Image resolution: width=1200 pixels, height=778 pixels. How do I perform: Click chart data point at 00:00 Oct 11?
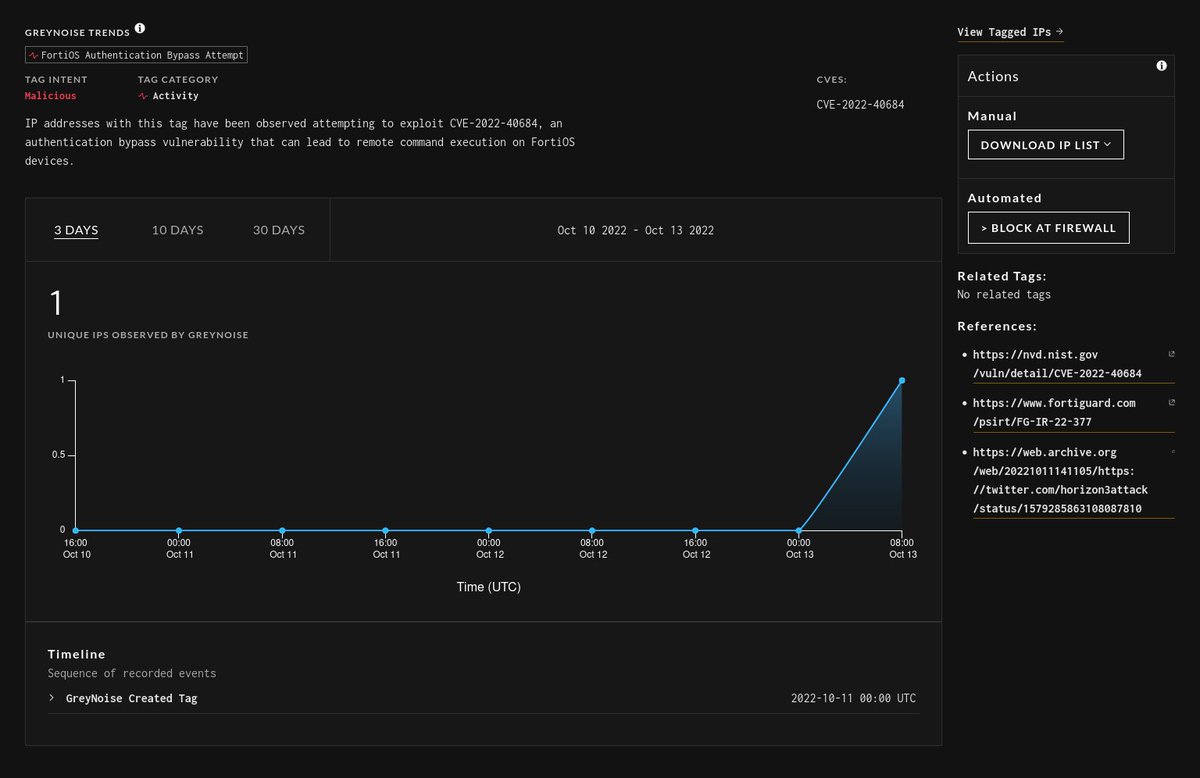point(179,530)
